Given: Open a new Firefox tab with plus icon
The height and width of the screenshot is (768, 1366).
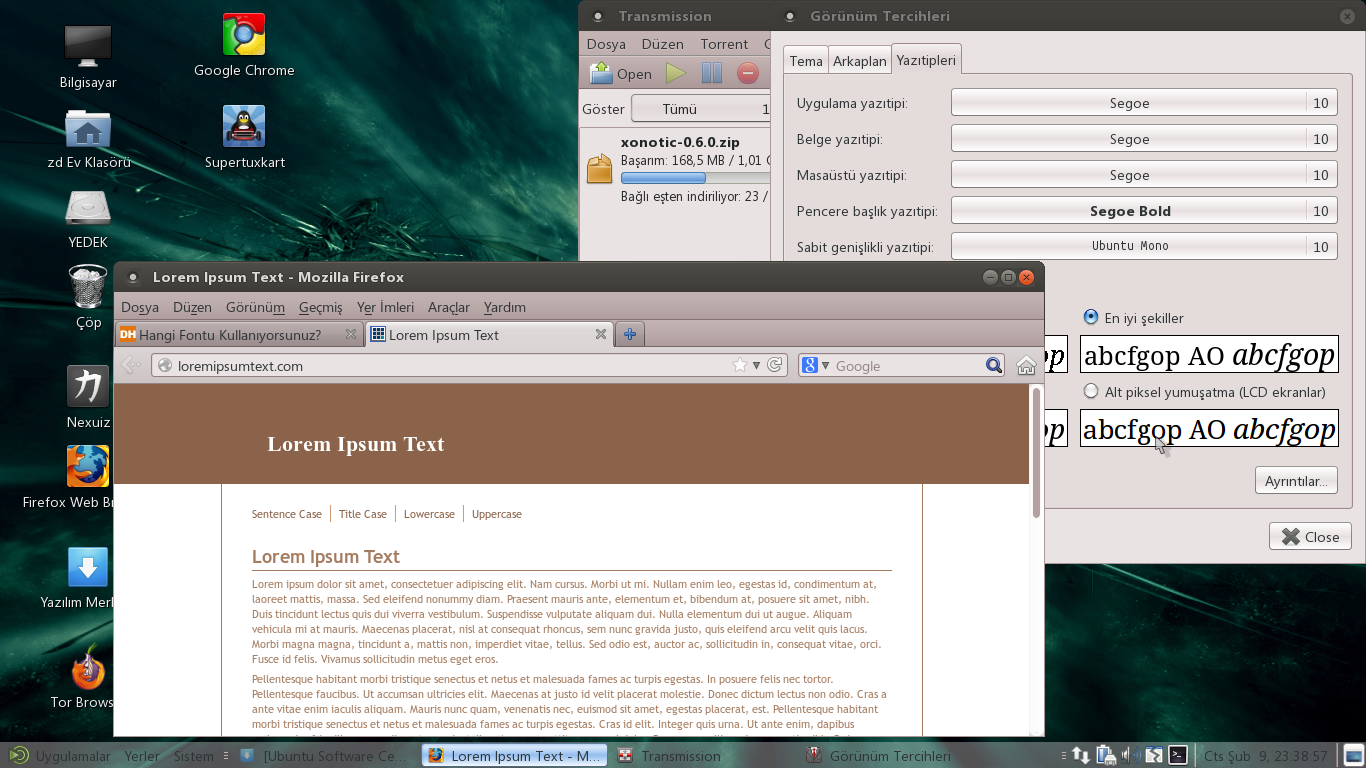Looking at the screenshot, I should point(629,334).
